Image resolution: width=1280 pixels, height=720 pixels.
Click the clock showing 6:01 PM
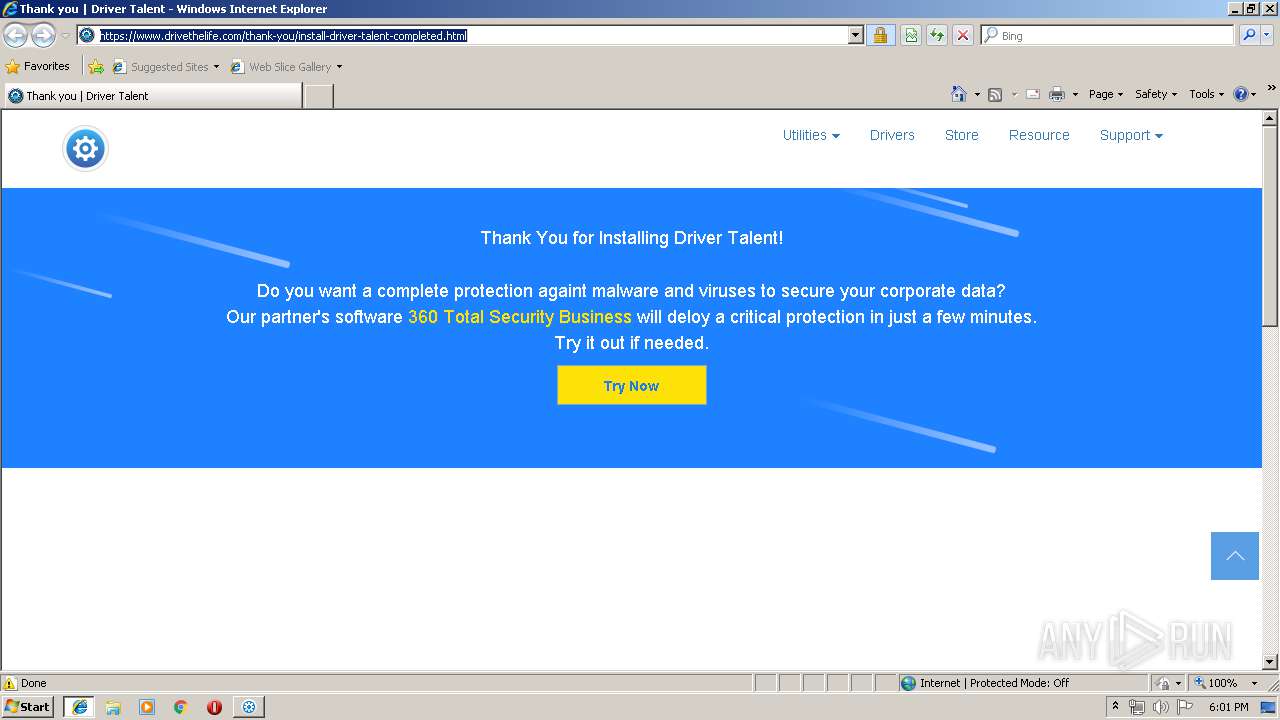1228,707
